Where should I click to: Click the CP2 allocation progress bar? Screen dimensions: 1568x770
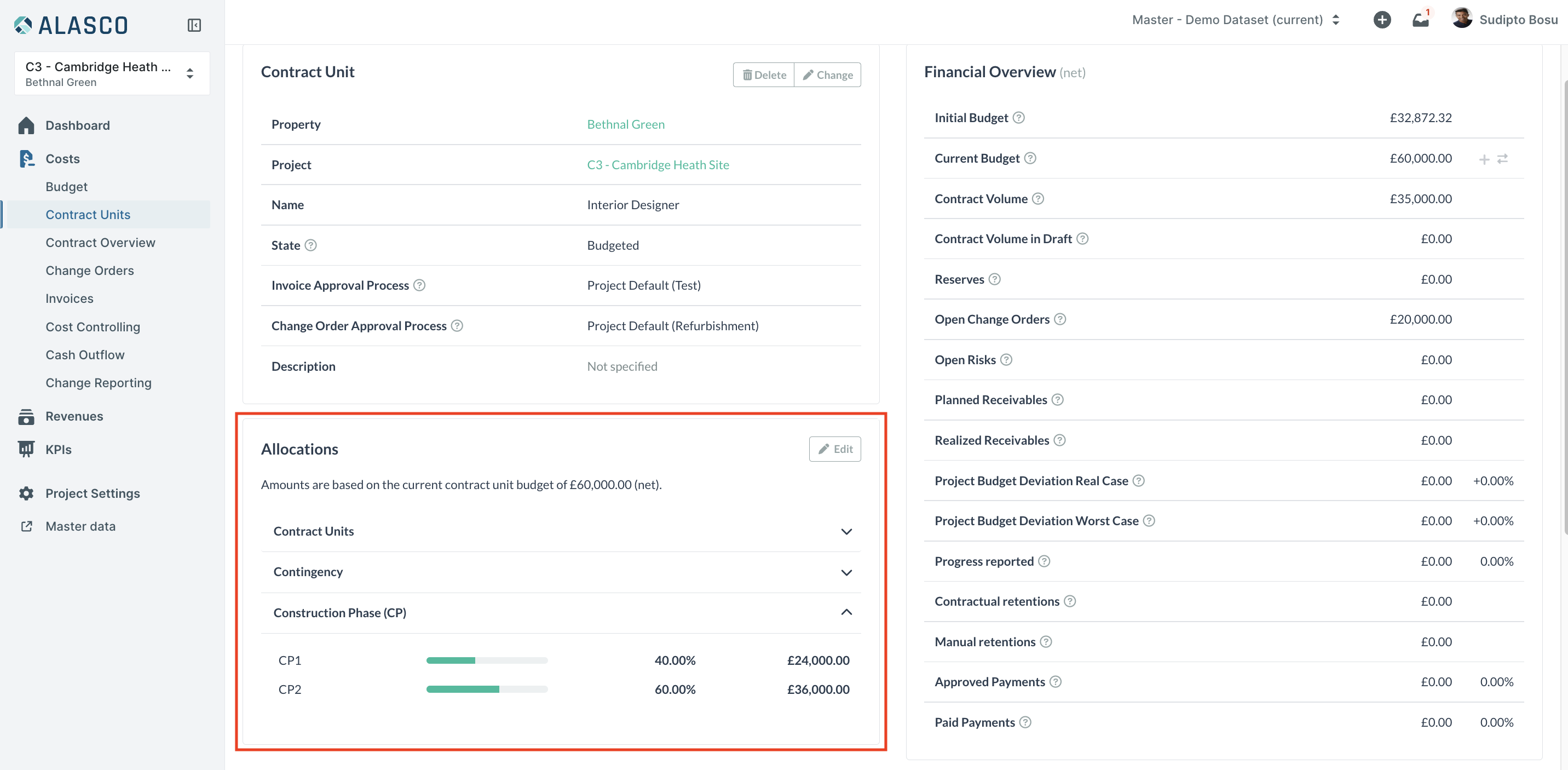click(x=486, y=689)
